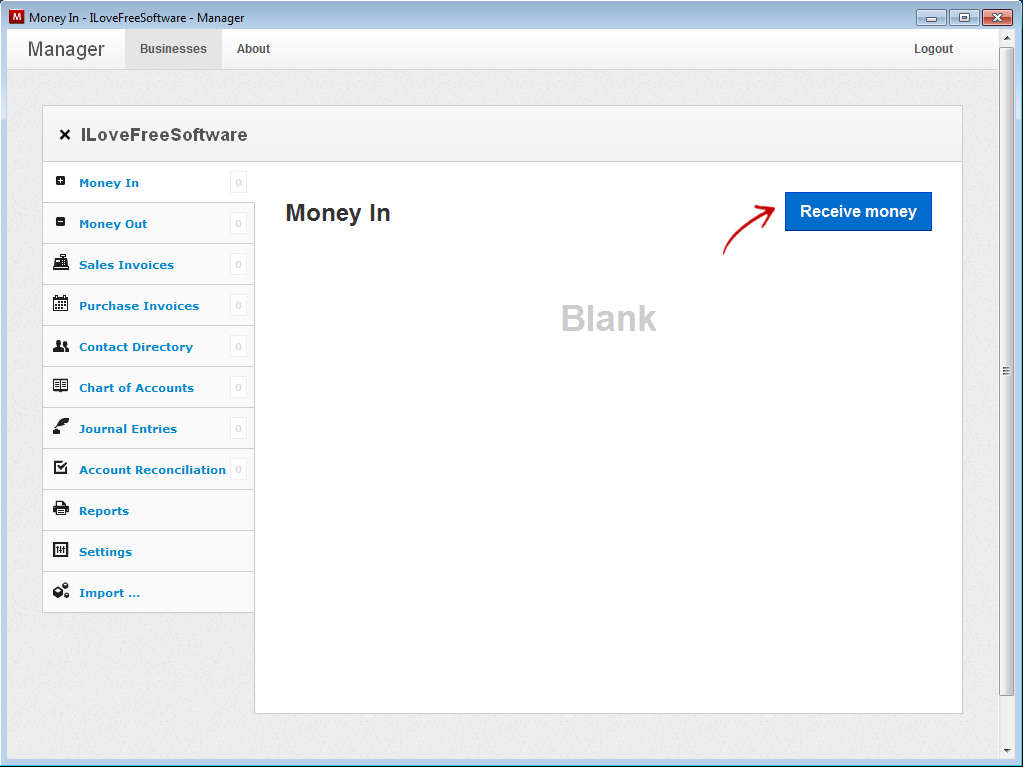This screenshot has height=767, width=1023.
Task: Open Account Reconciliation link
Action: 152,470
